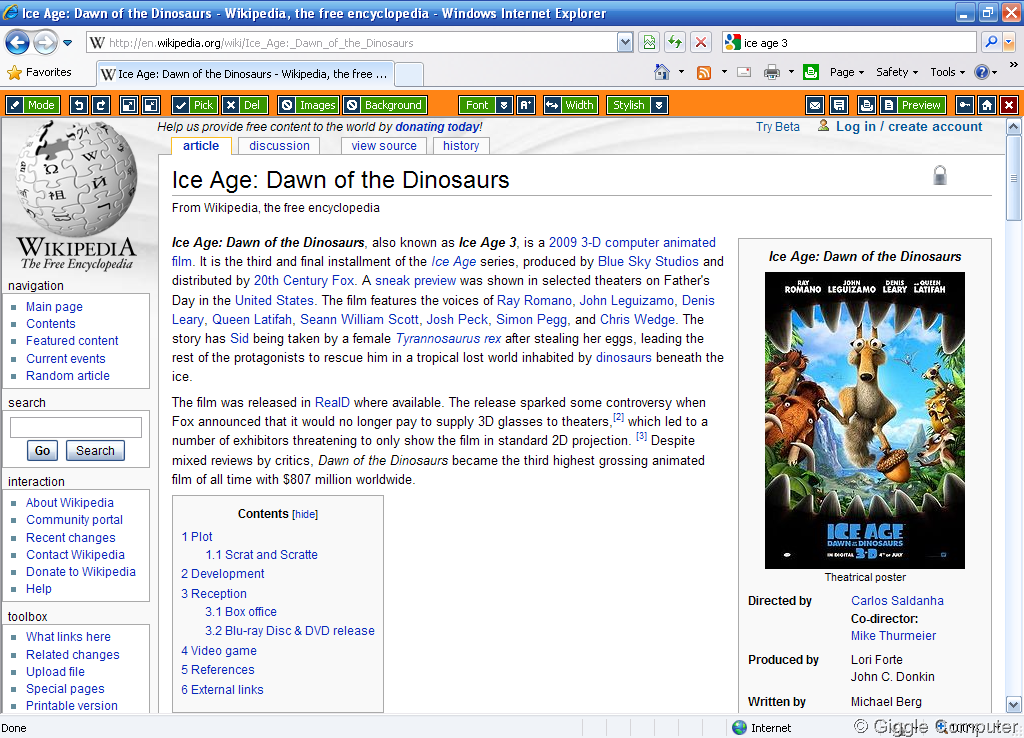This screenshot has height=738, width=1024.
Task: Click the Del button with X icon
Action: click(x=244, y=105)
